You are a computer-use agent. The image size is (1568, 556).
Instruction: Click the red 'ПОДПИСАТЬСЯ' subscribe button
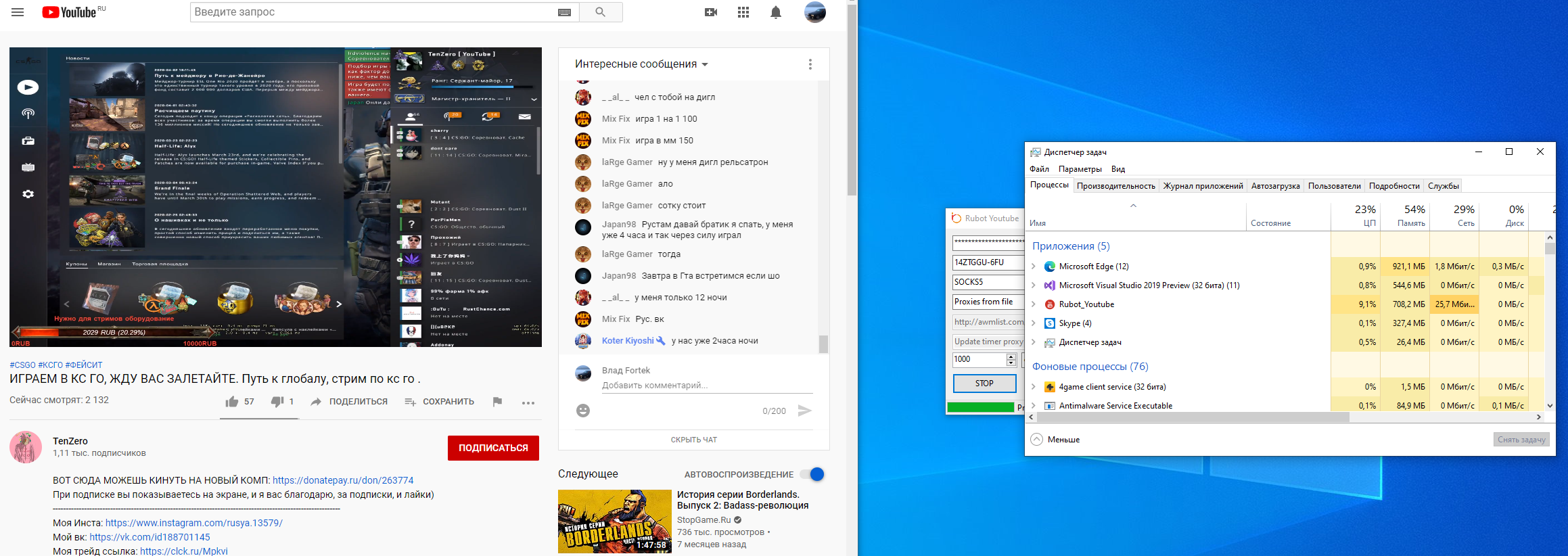493,448
